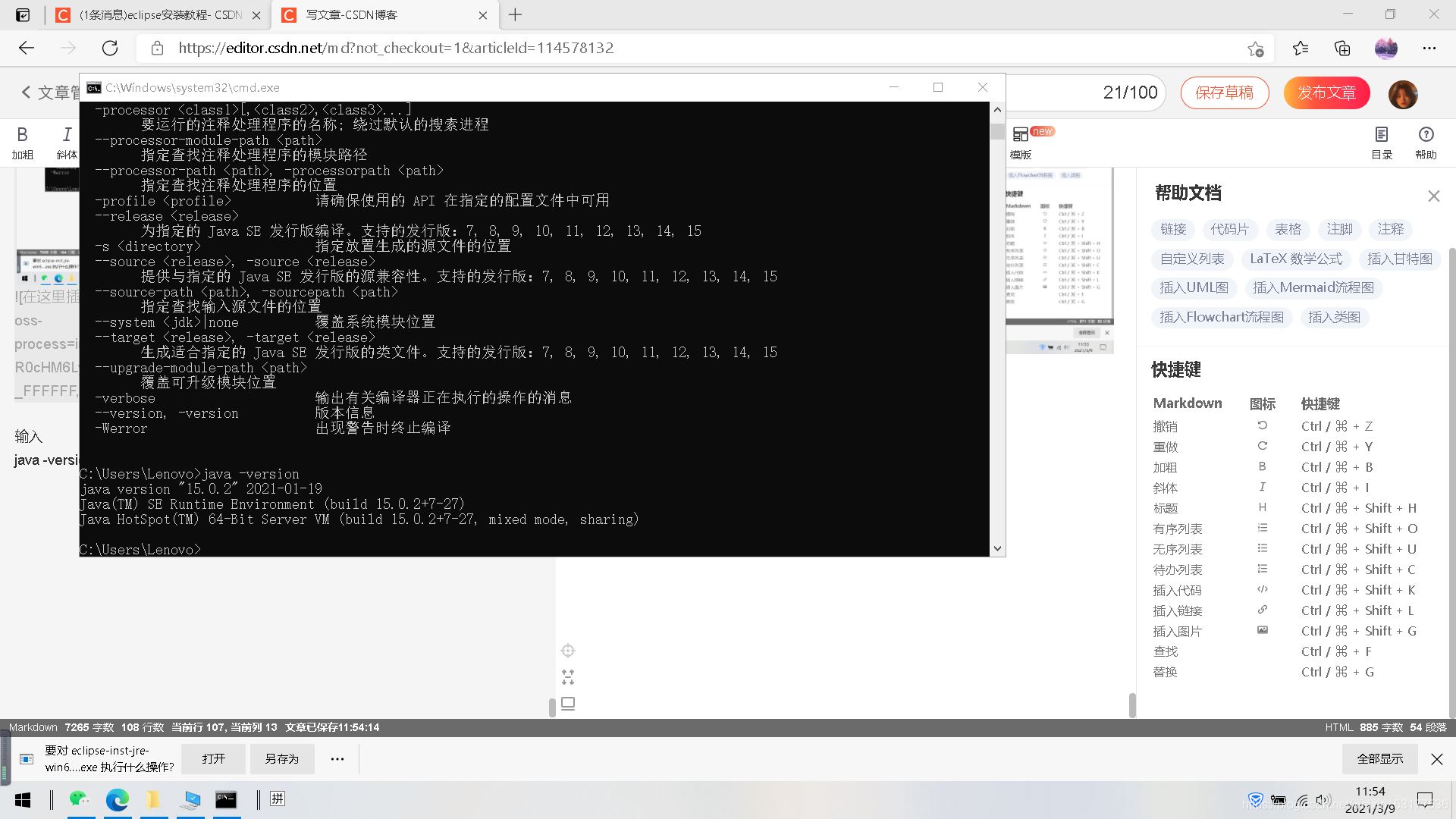The height and width of the screenshot is (819, 1456).
Task: Open the LaTeX 数学公式 help link
Action: point(1295,259)
